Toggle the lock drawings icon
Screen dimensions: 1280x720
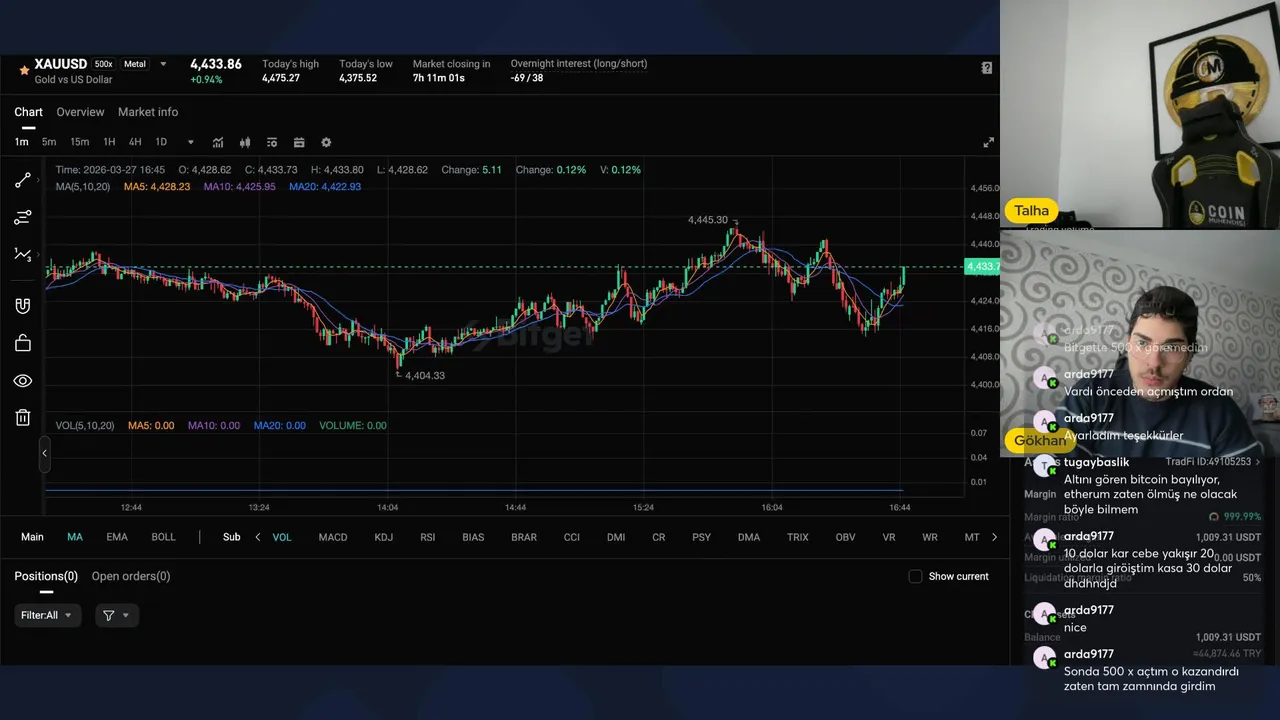[x=23, y=343]
